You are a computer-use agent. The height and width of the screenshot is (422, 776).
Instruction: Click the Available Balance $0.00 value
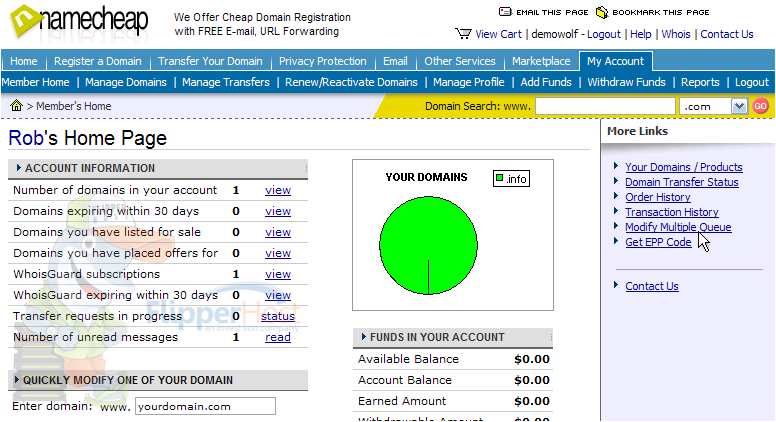tap(532, 359)
